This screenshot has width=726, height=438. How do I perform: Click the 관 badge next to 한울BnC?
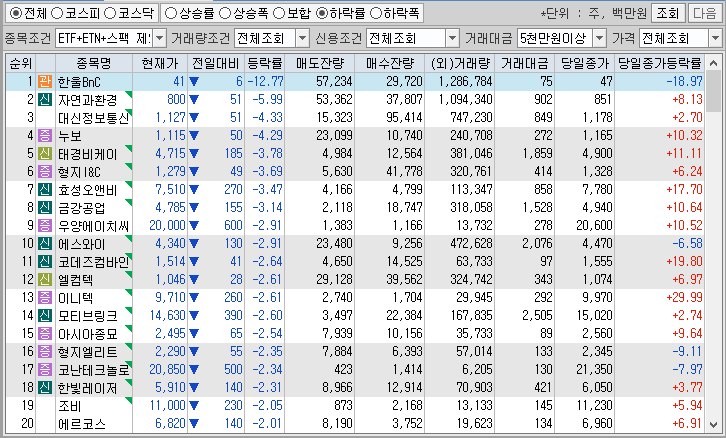pos(45,81)
